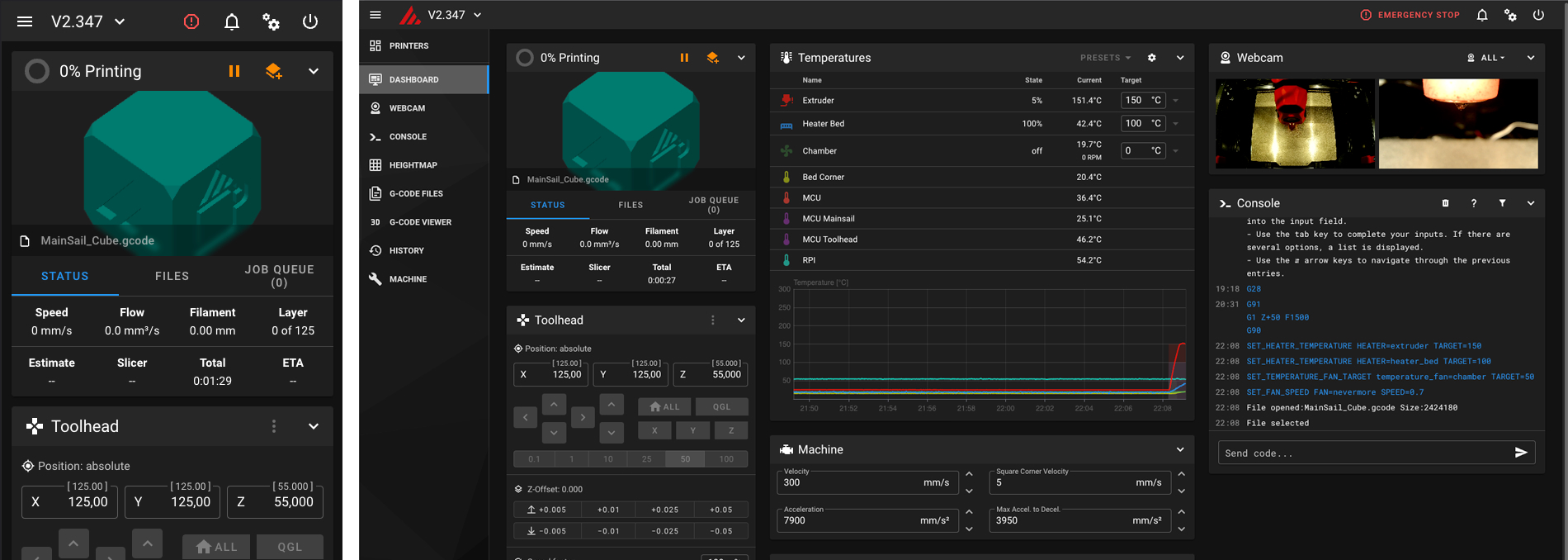Viewport: 1568px width, 560px height.
Task: Click the send code arrow icon
Action: pyautogui.click(x=1521, y=453)
